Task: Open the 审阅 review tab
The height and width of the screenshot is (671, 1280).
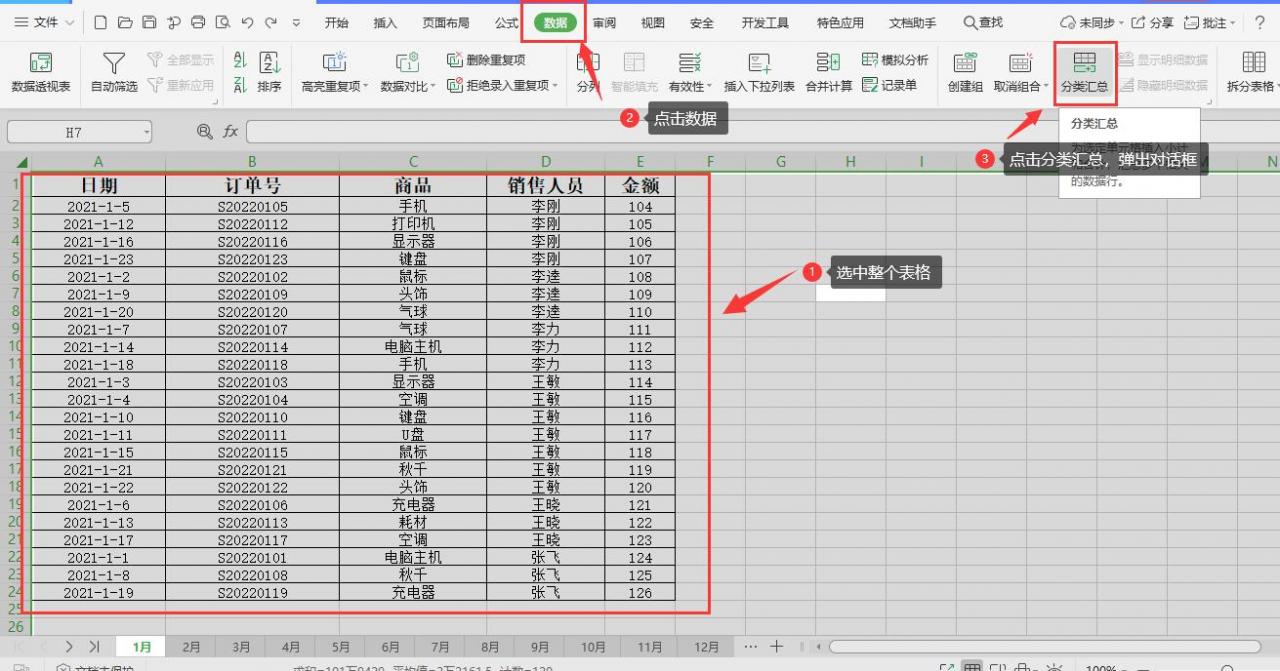Action: 604,21
